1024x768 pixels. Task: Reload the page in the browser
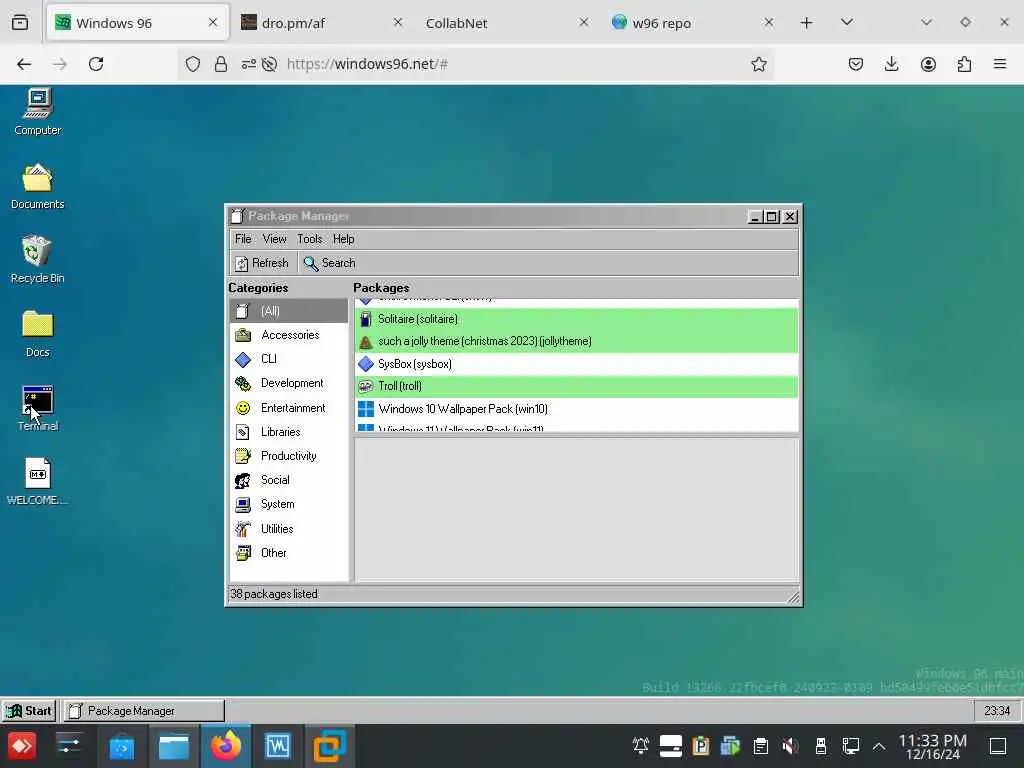(x=96, y=64)
